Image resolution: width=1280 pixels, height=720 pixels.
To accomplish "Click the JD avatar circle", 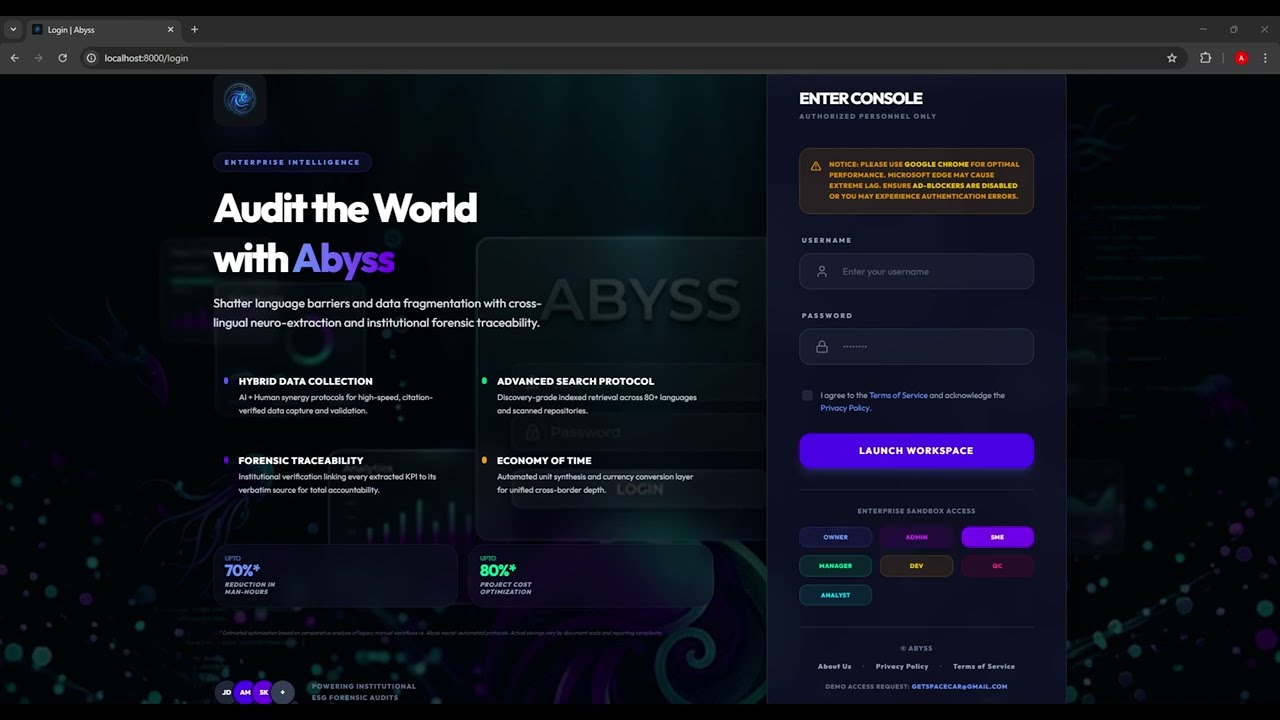I will [227, 692].
